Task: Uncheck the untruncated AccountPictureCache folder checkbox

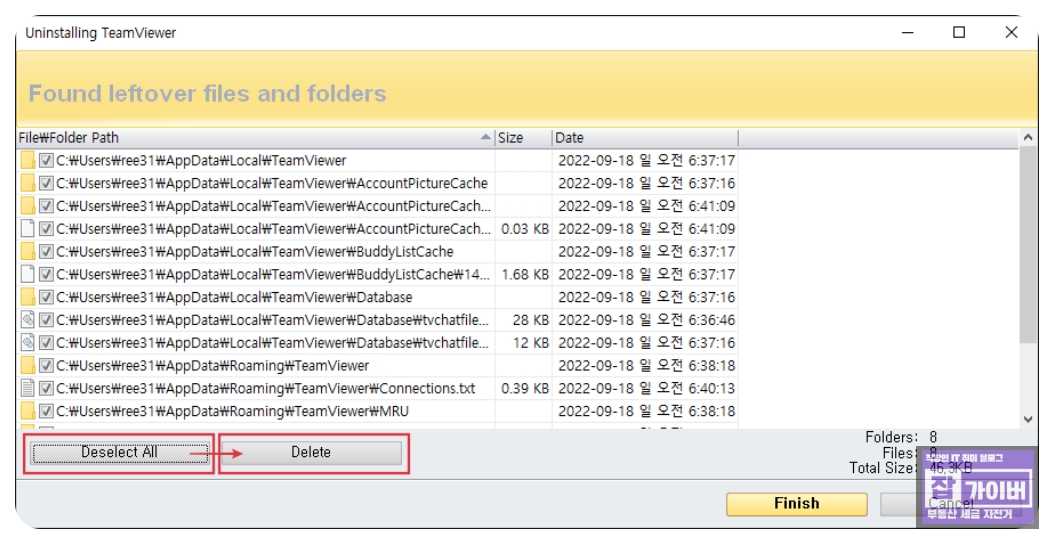Action: 46,184
